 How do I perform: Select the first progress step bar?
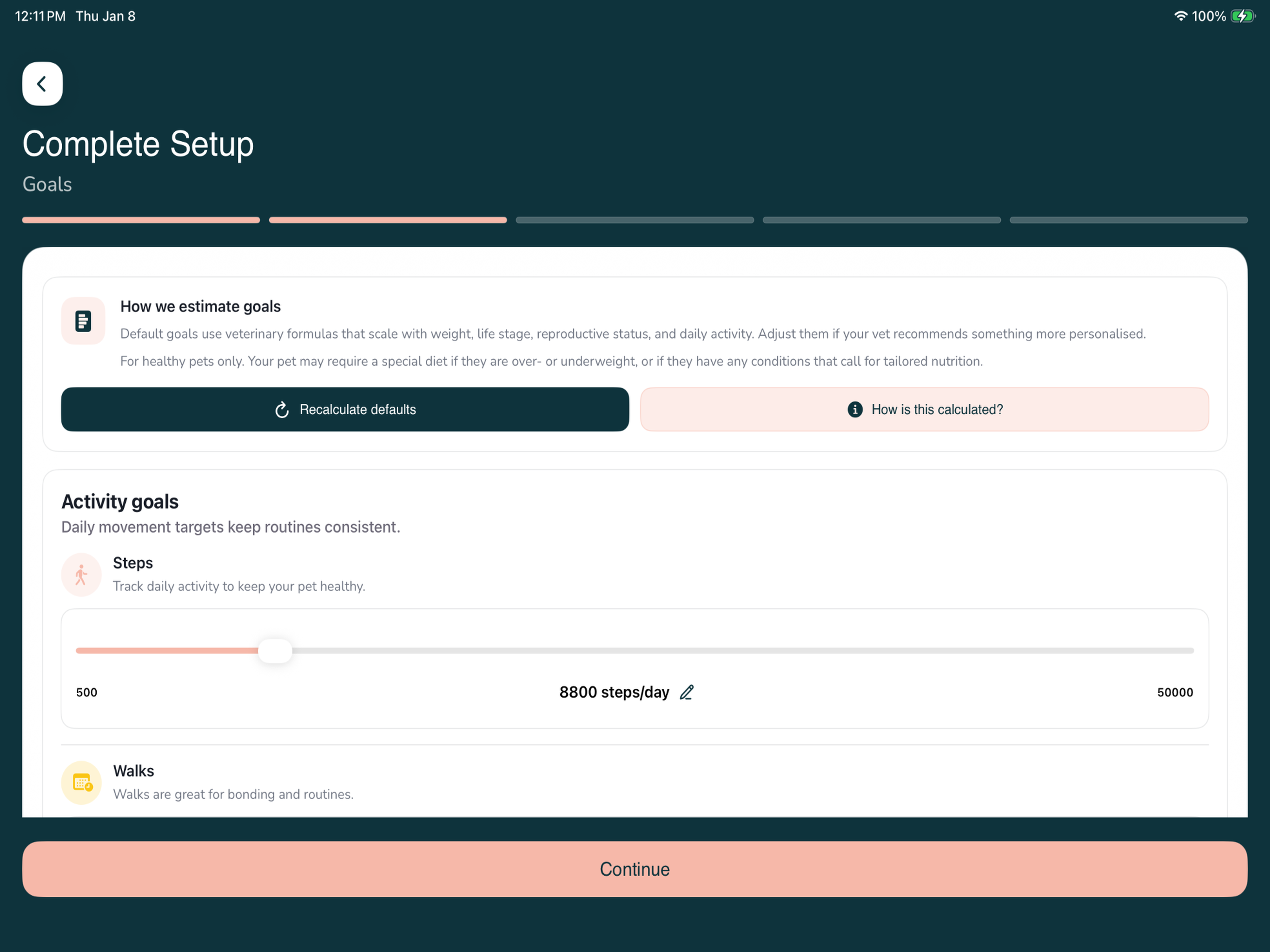click(x=141, y=220)
